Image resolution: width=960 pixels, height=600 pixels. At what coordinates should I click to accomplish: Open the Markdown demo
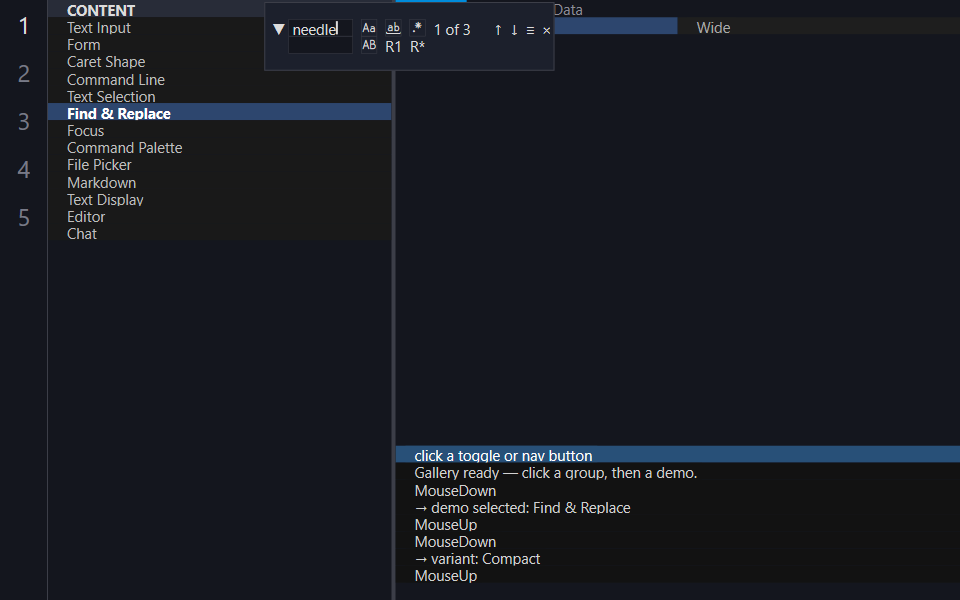tap(219, 182)
